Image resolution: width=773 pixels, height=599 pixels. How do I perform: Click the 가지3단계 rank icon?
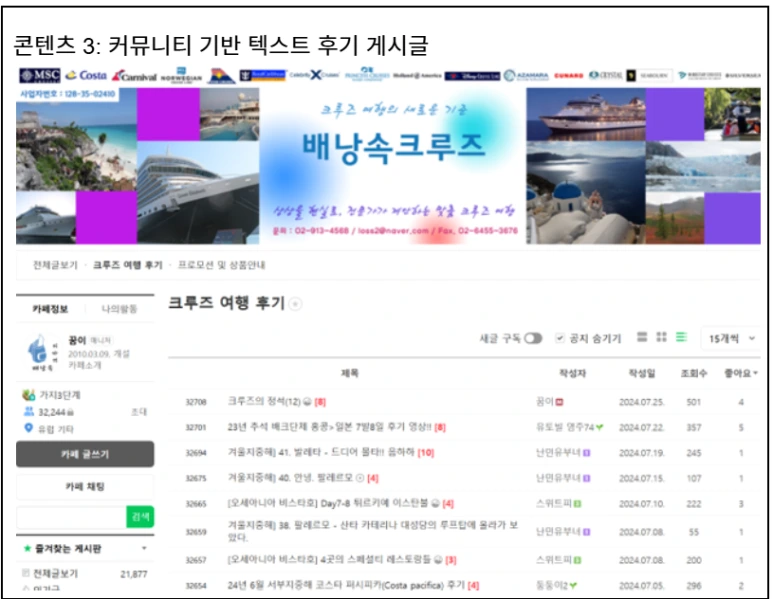[x=29, y=395]
